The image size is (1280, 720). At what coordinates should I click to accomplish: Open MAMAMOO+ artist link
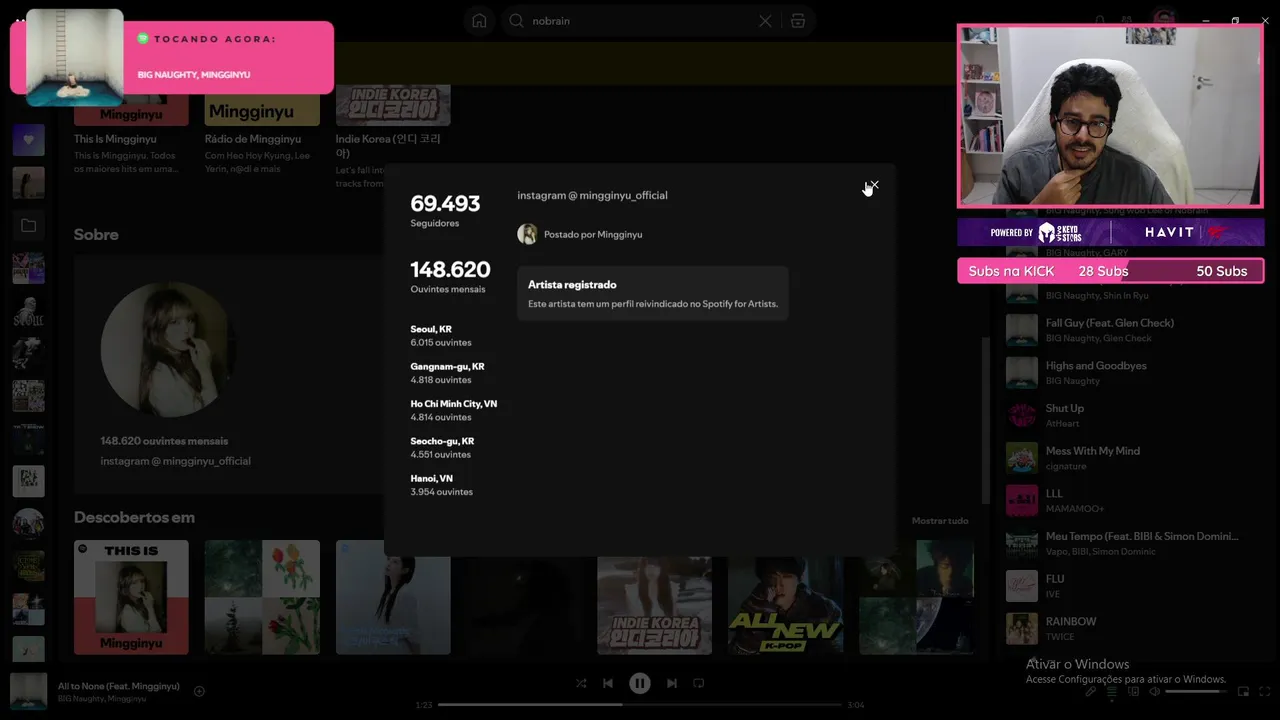[x=1075, y=509]
